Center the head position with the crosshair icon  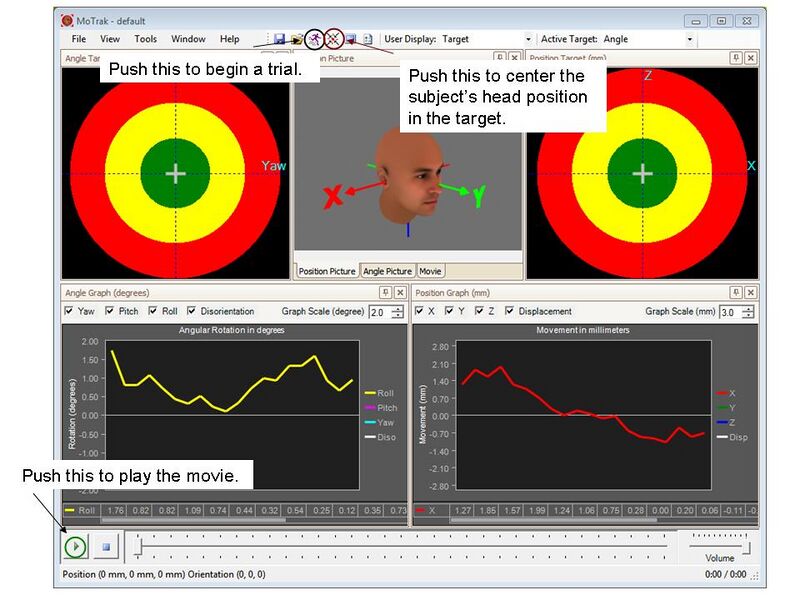(333, 39)
